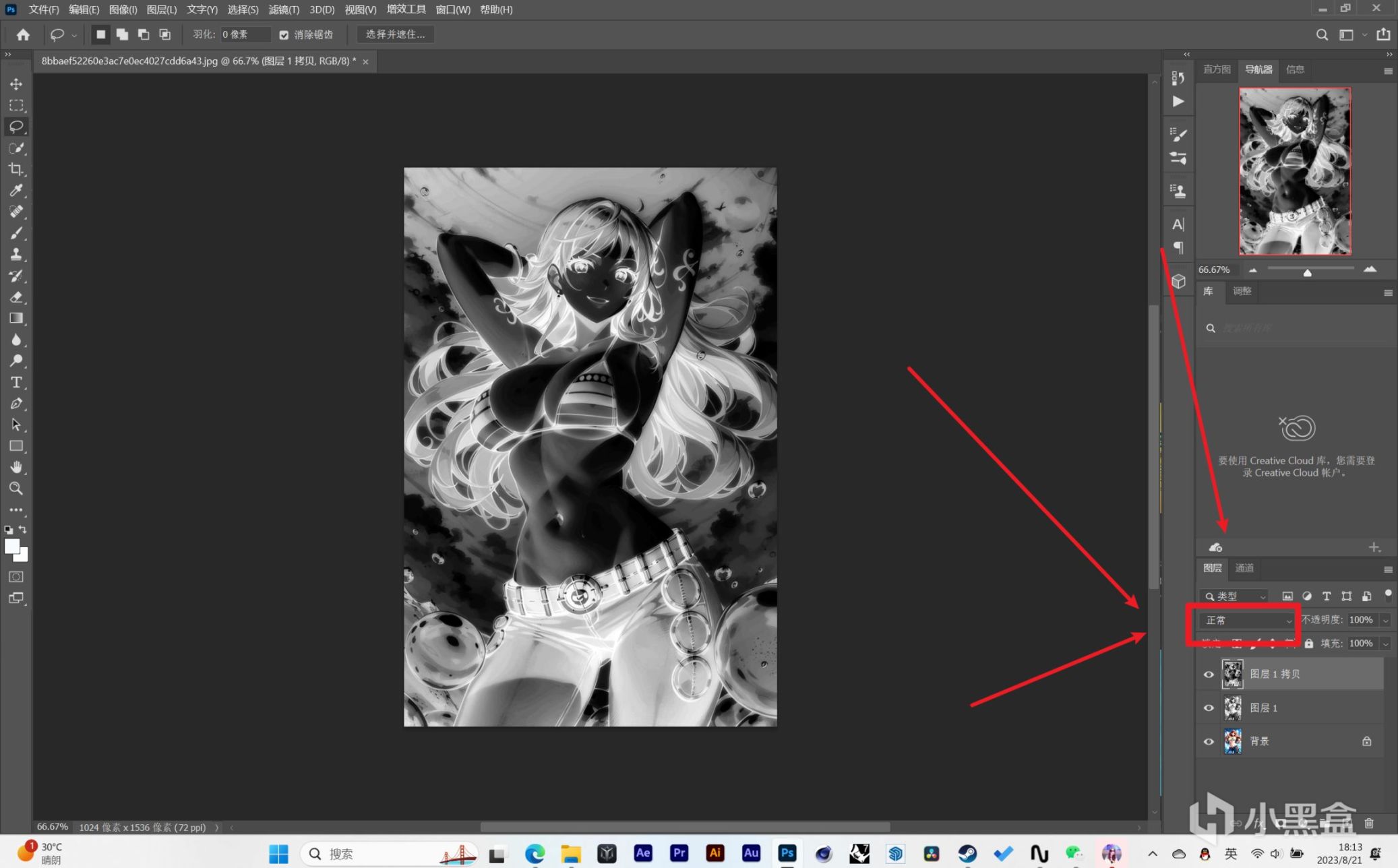Switch to the 通道 tab
The height and width of the screenshot is (868, 1398).
click(1244, 568)
